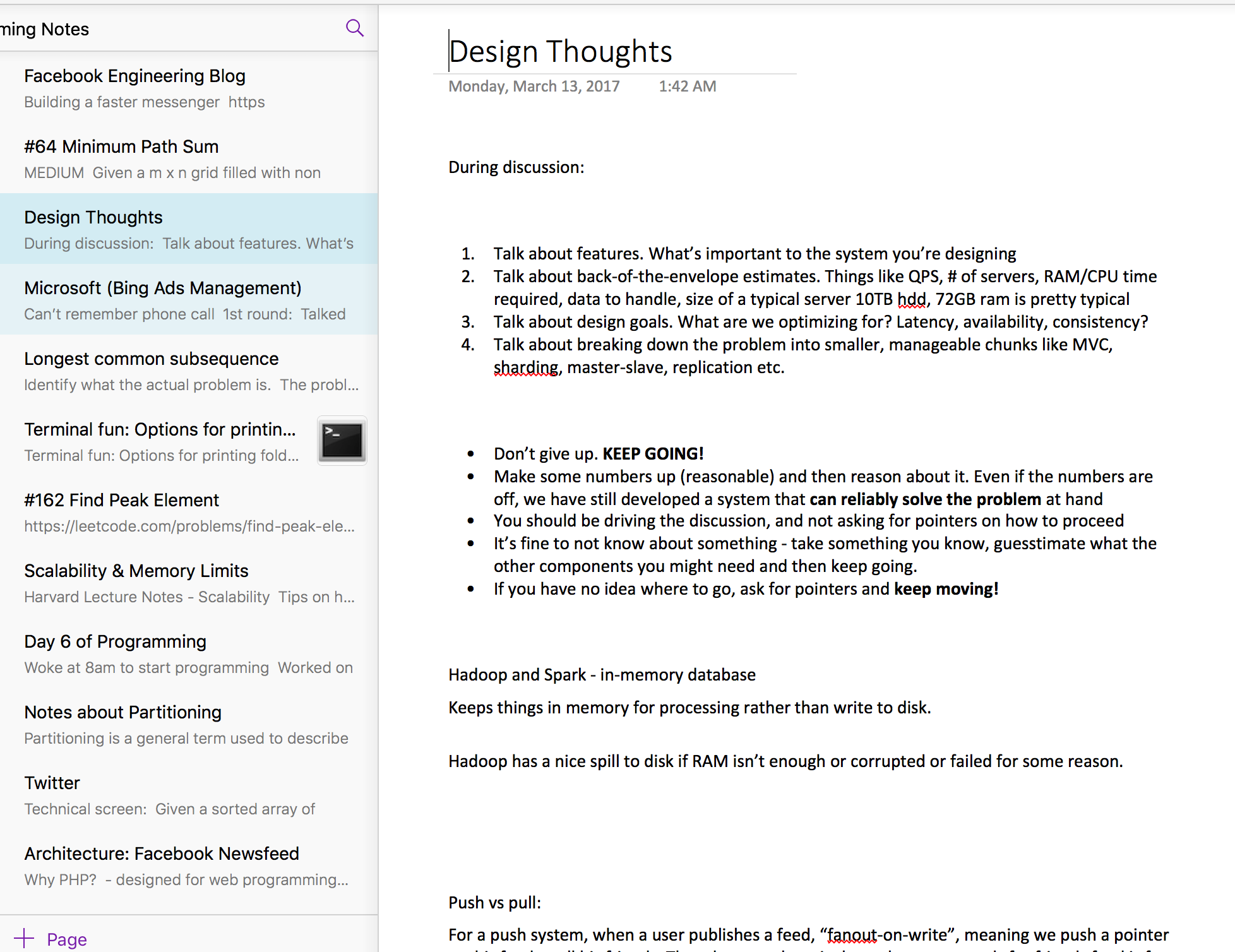Click the search magnifier icon

[x=355, y=28]
